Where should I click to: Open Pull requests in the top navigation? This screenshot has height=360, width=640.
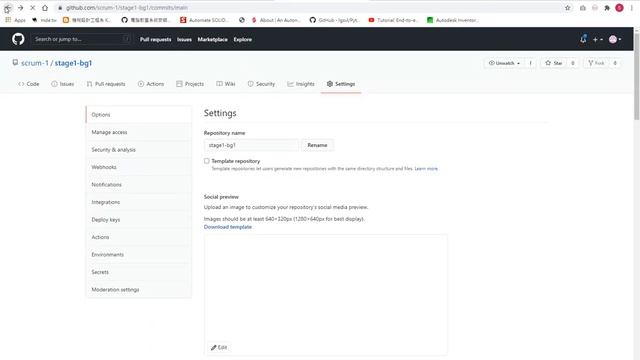156,40
